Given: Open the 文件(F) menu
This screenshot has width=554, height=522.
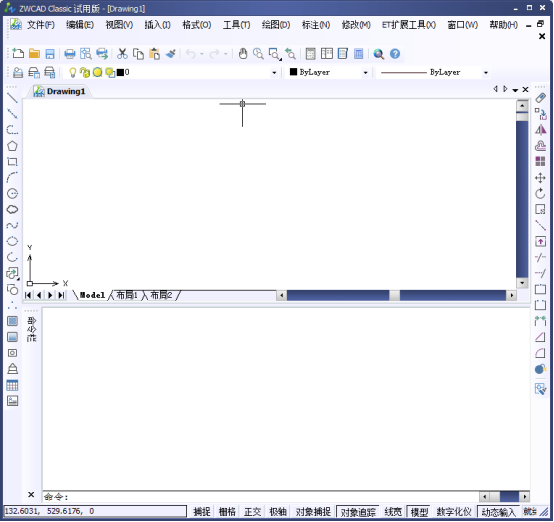Looking at the screenshot, I should (x=41, y=25).
